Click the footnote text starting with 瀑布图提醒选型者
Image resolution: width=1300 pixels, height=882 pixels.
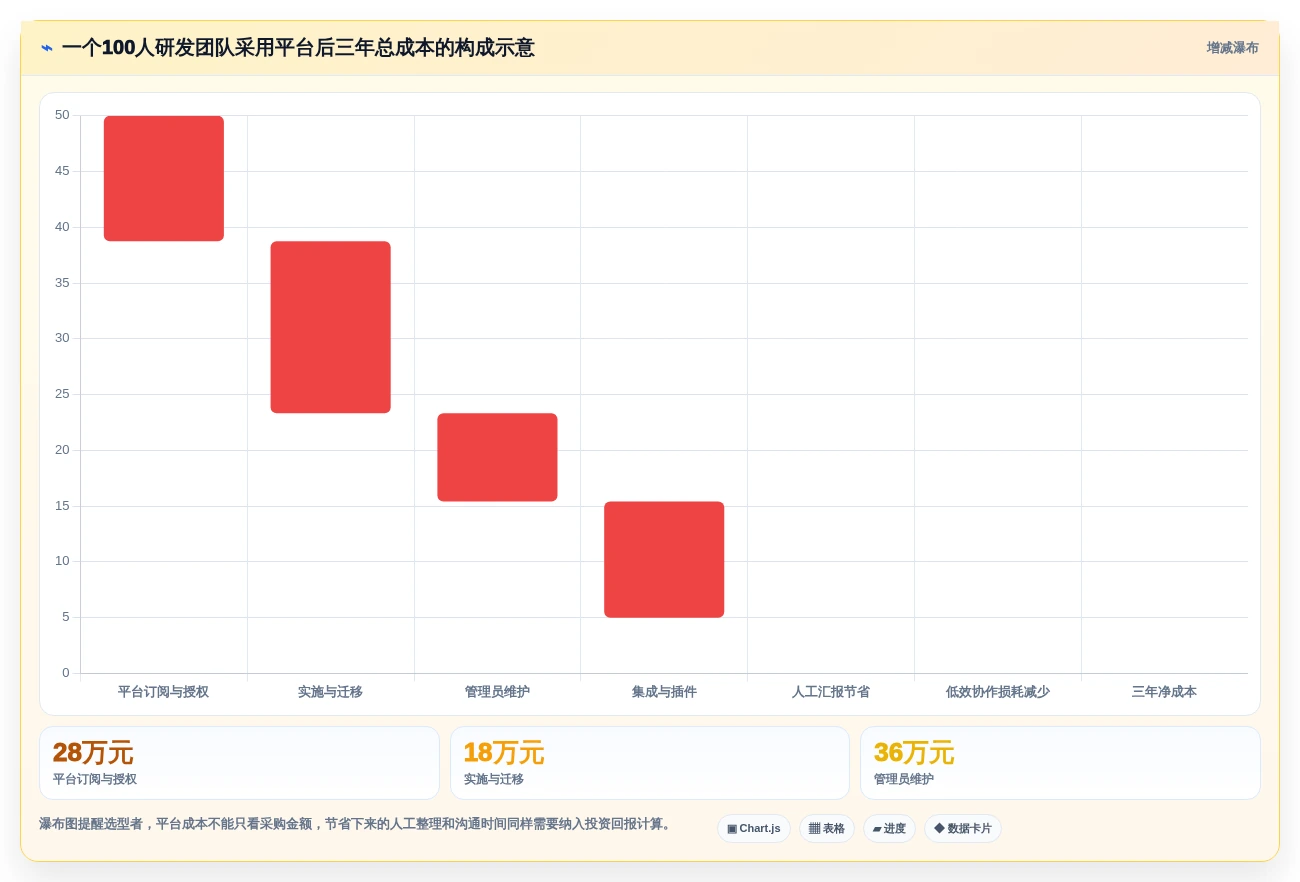coord(357,824)
